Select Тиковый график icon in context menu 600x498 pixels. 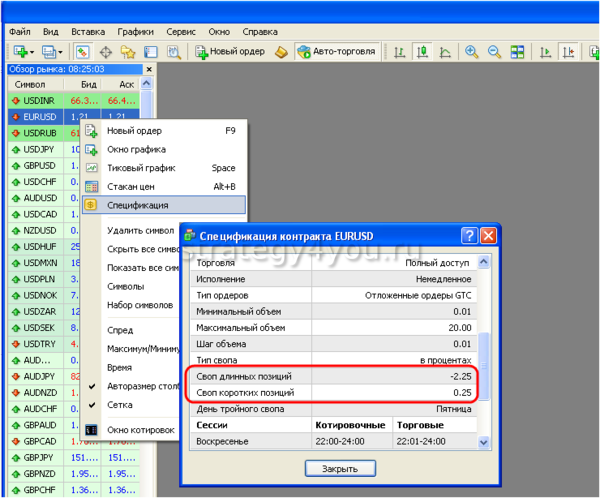tap(91, 168)
